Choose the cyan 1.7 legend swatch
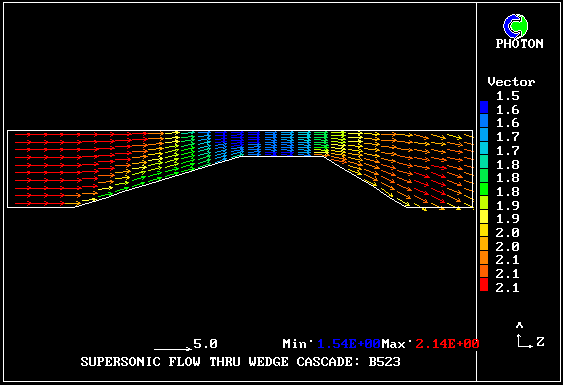Screen dimensions: 563x385 (x=484, y=148)
